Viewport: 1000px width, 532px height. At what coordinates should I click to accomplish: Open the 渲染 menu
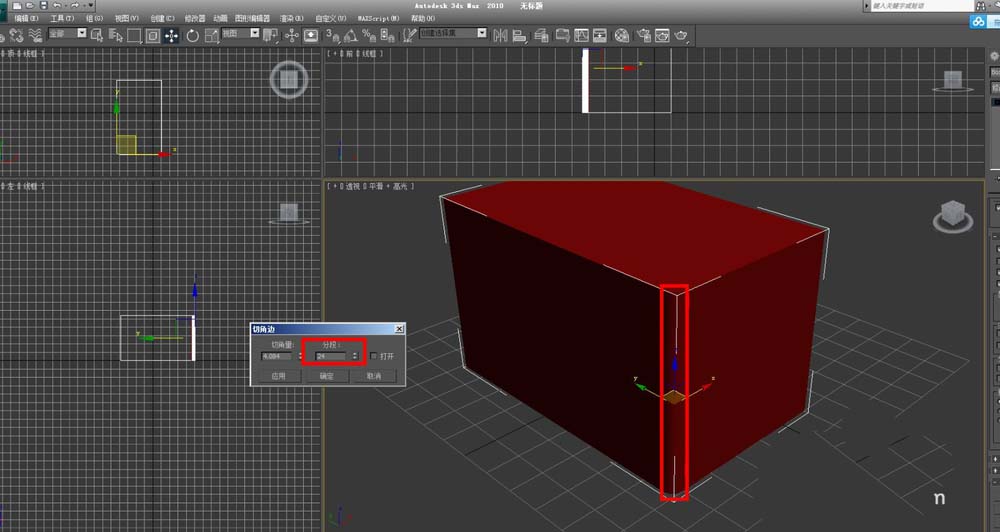pyautogui.click(x=291, y=18)
